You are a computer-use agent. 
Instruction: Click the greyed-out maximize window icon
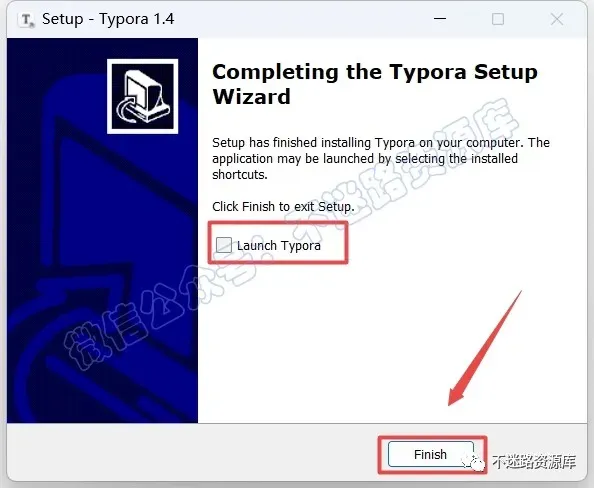(x=498, y=19)
